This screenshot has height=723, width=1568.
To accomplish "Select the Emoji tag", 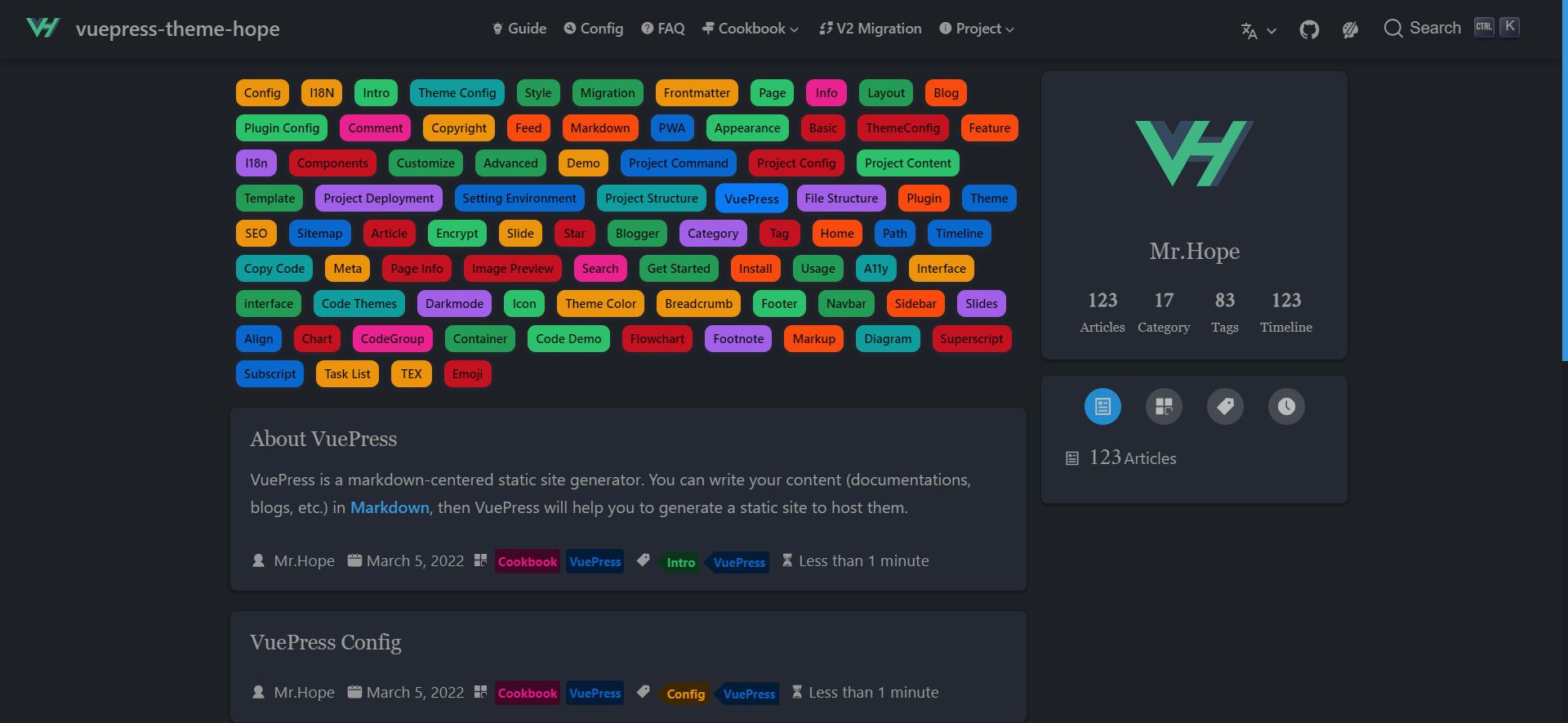I will 467,374.
